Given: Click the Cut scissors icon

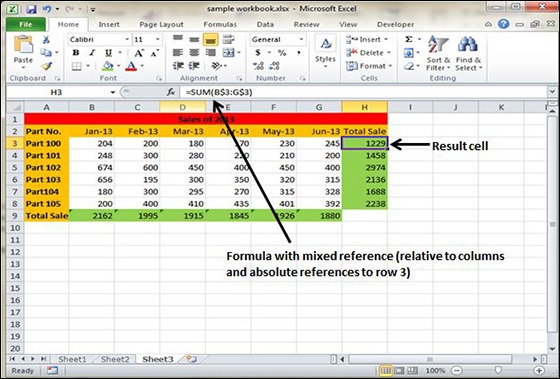Looking at the screenshot, I should (46, 40).
